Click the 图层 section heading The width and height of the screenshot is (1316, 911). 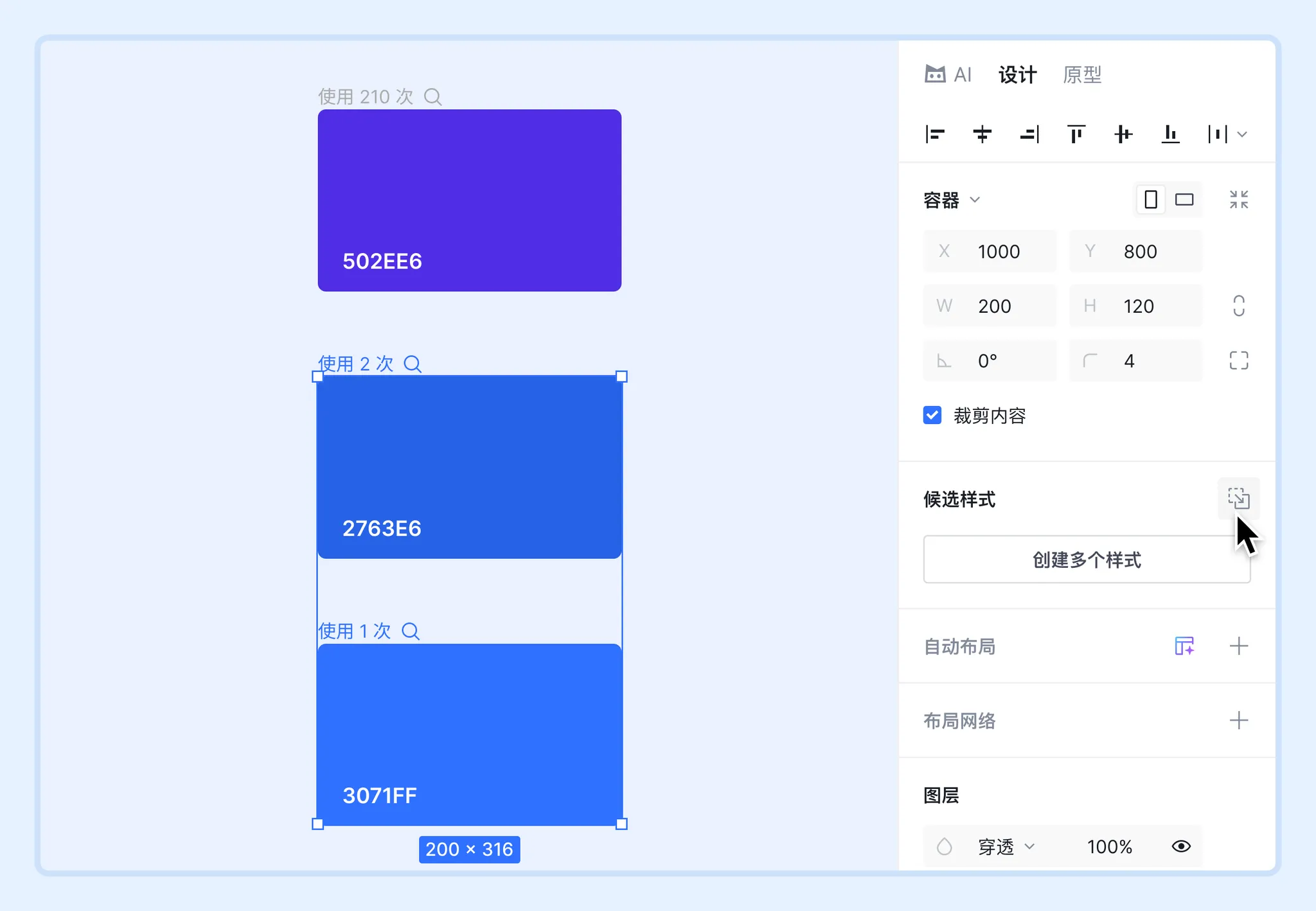(941, 795)
